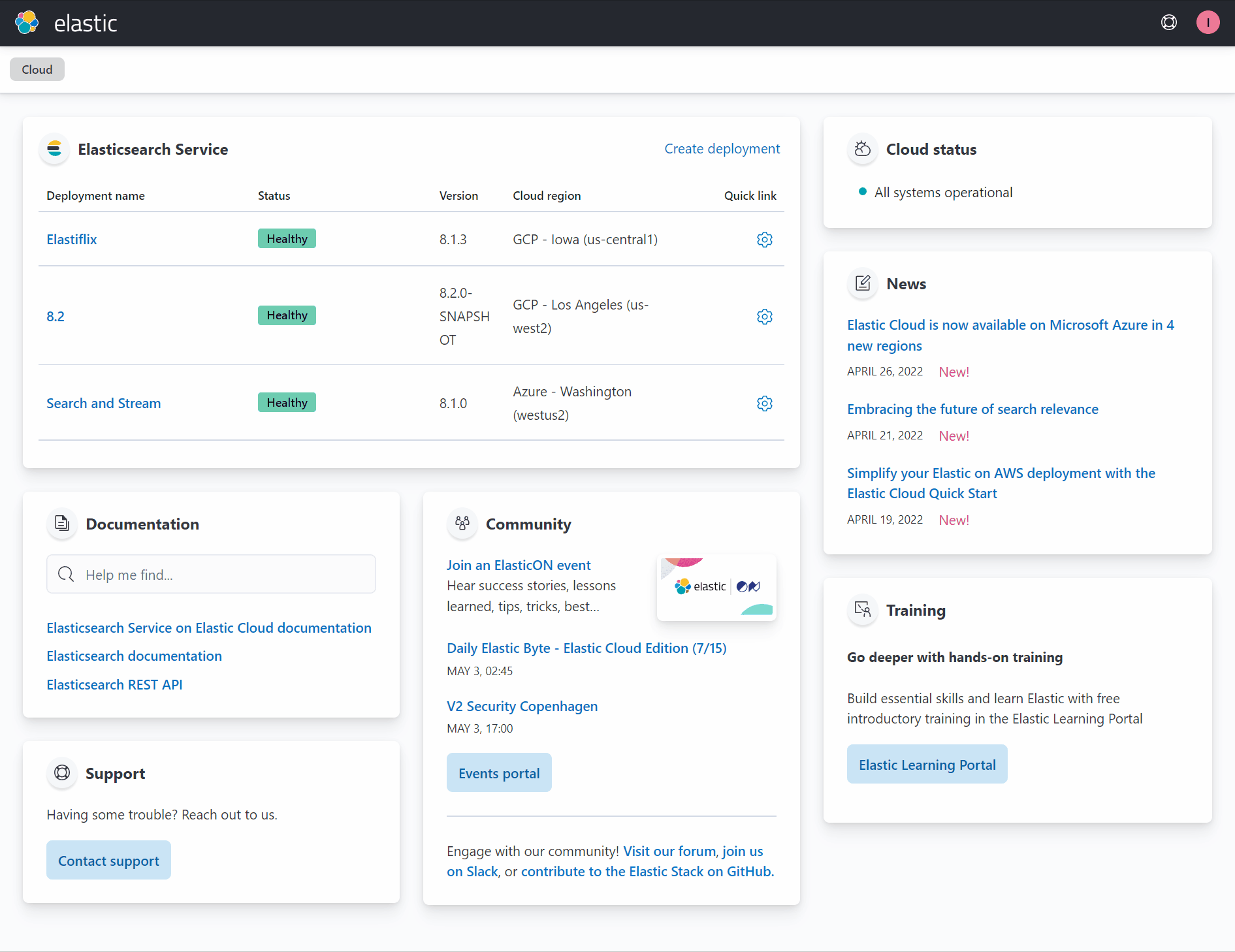Click the Events portal button
This screenshot has width=1235, height=952.
(499, 773)
